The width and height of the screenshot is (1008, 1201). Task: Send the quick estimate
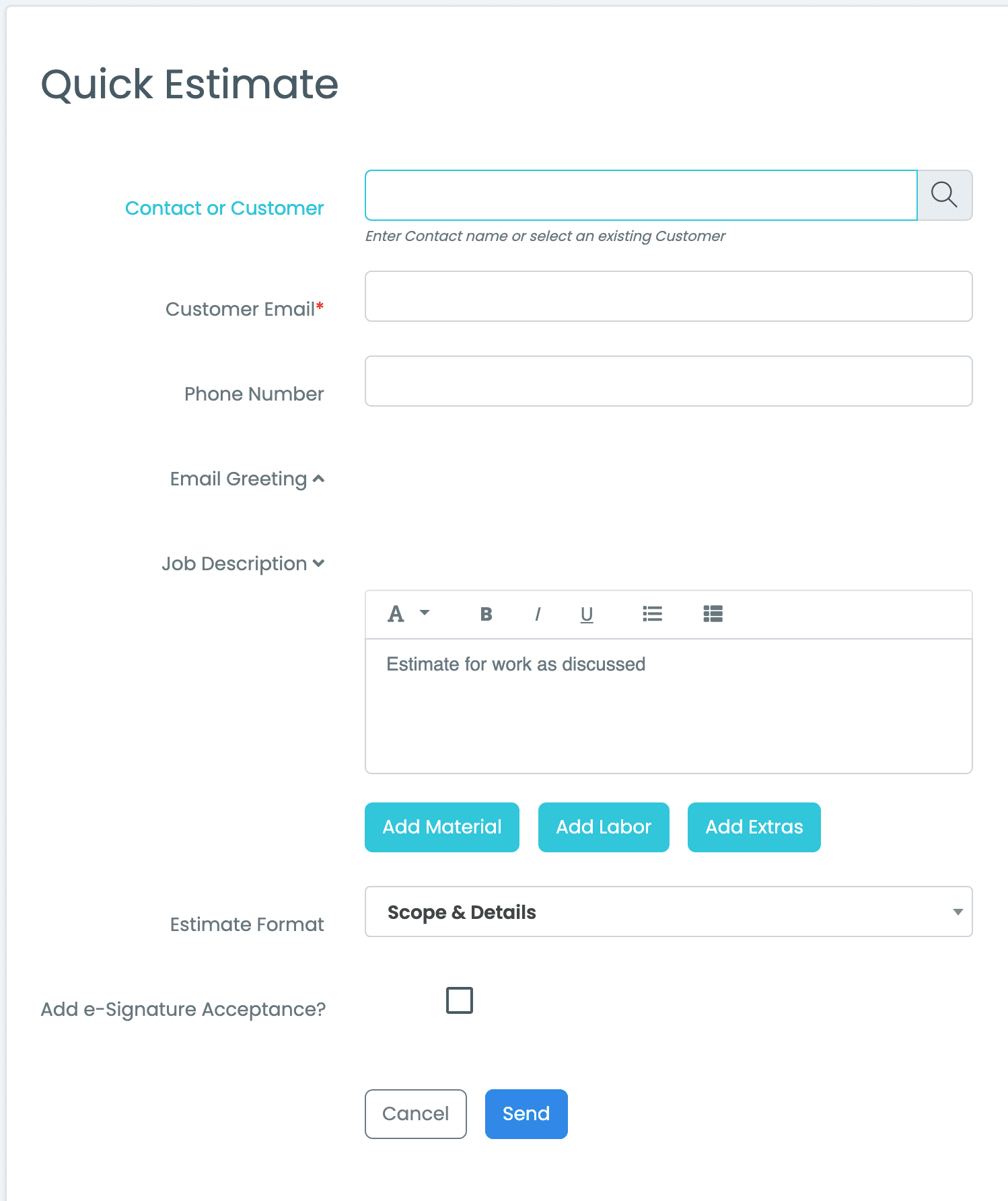[x=526, y=1114]
